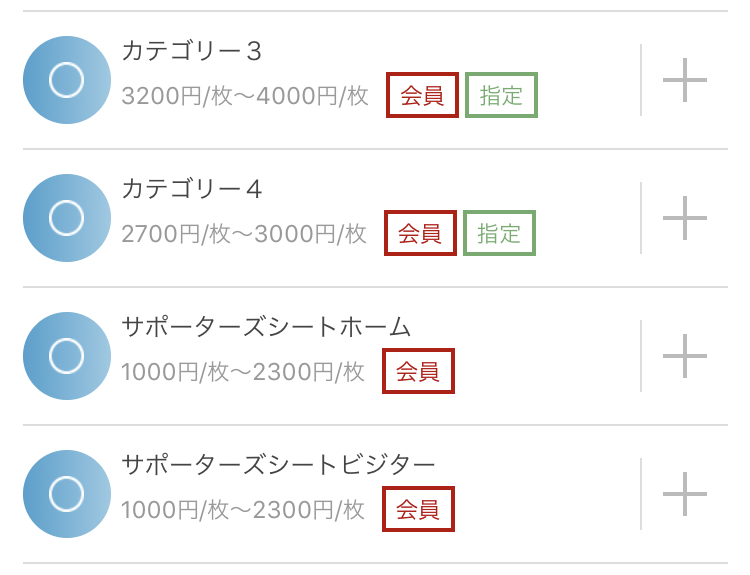Click the 会員 tag on カテゴリー３

coord(422,96)
